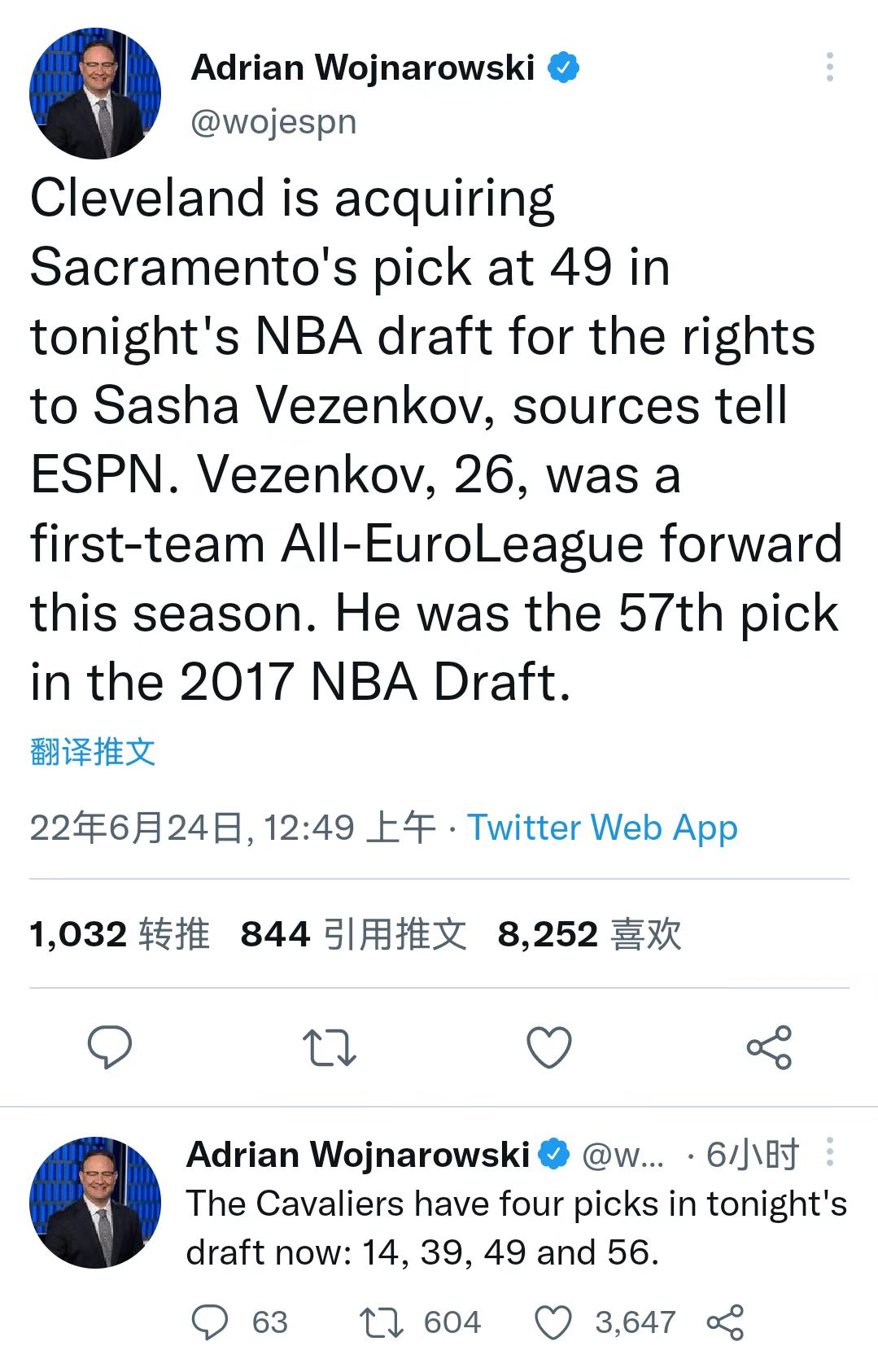
Task: Share the main tweet
Action: point(769,1047)
